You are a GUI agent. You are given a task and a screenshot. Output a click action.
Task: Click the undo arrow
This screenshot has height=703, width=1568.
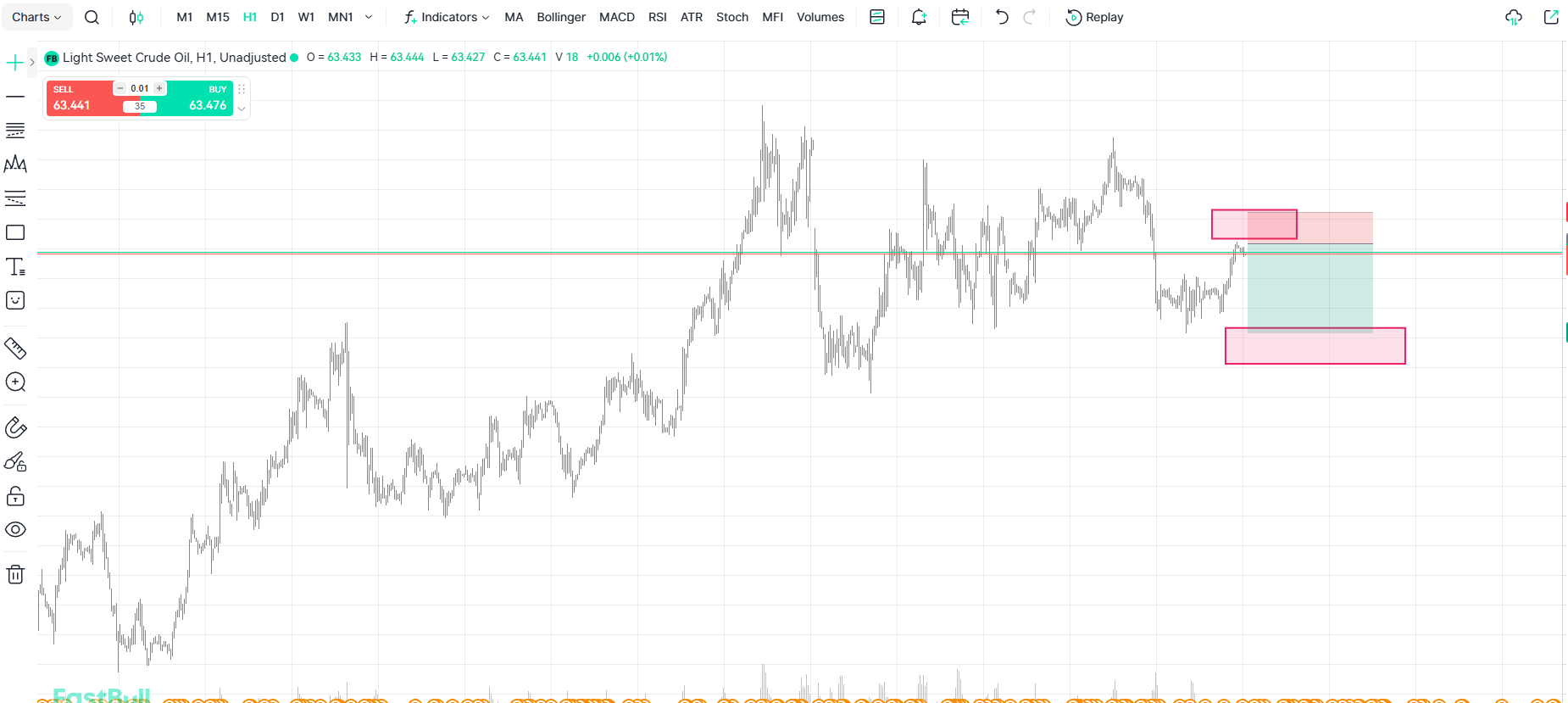point(1002,17)
